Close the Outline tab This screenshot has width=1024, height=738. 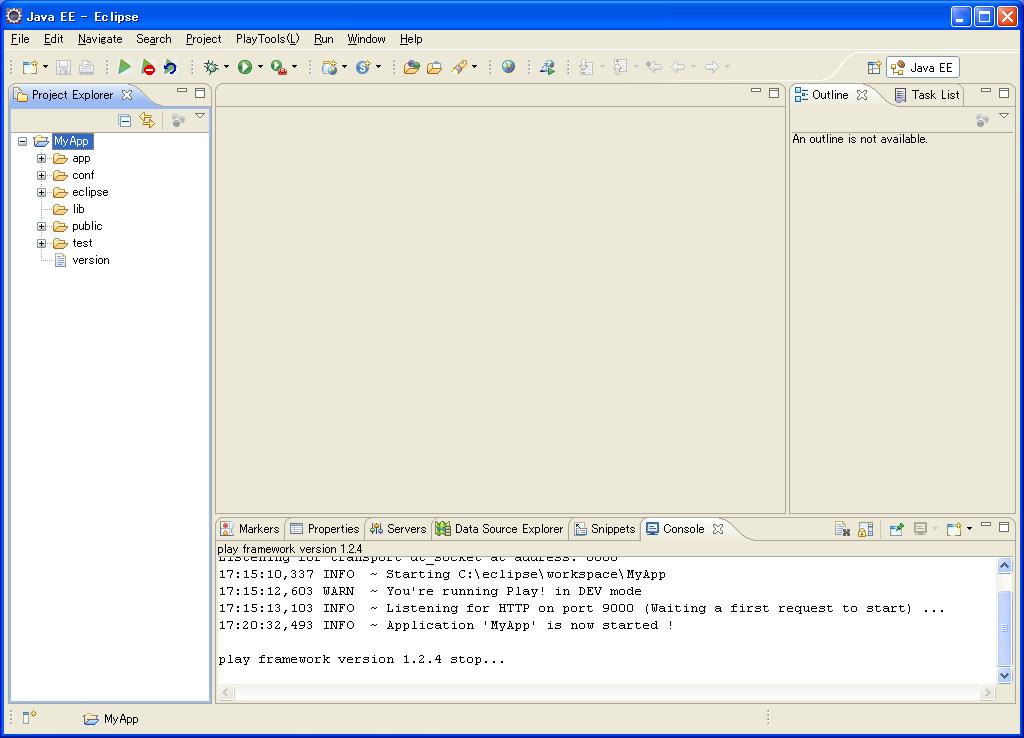pyautogui.click(x=862, y=95)
